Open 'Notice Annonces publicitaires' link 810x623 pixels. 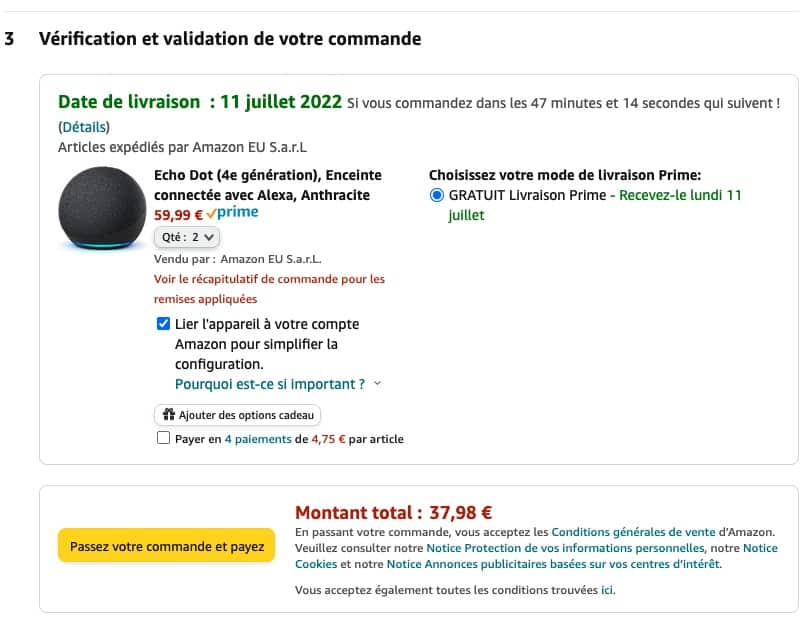553,564
